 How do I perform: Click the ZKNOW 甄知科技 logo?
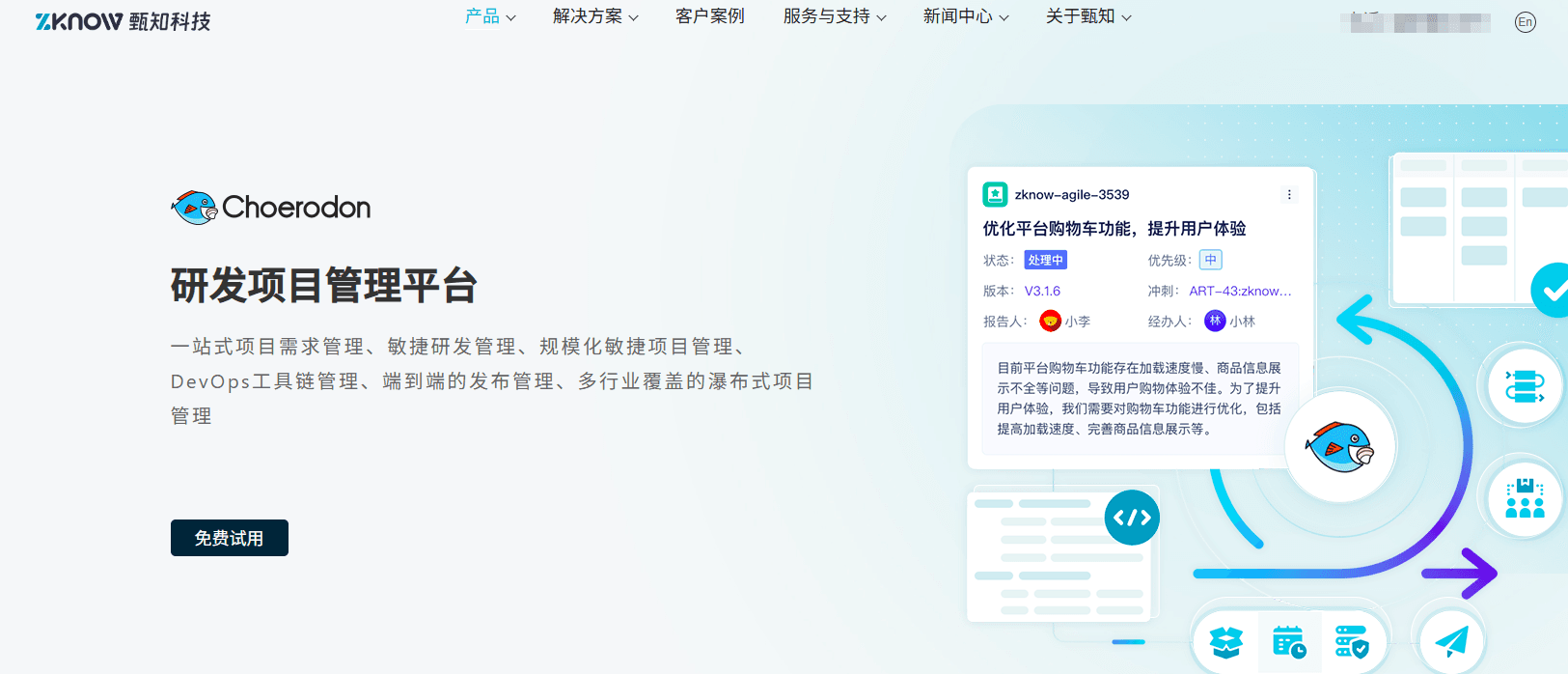(123, 21)
